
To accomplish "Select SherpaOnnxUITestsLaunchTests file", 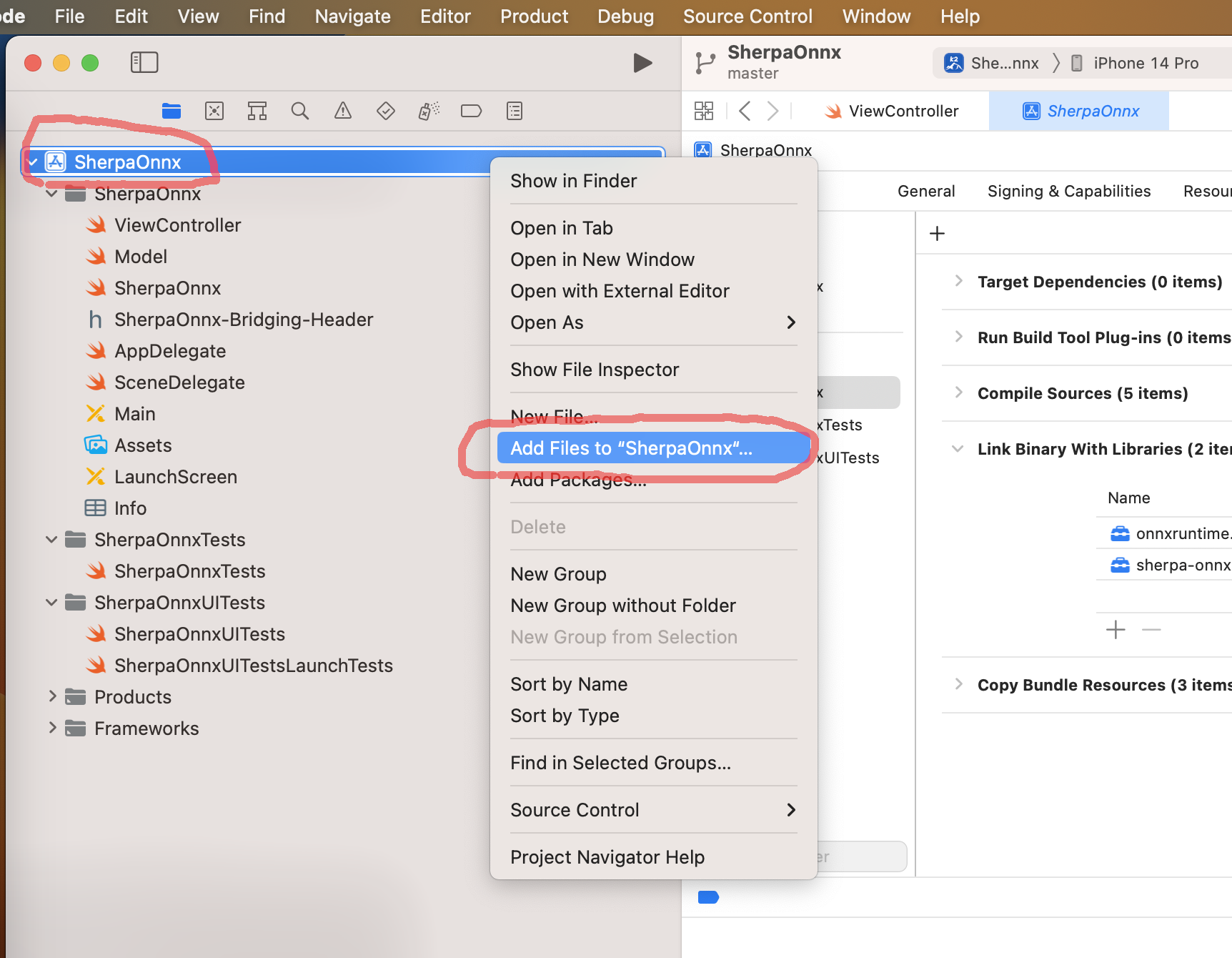I will pyautogui.click(x=239, y=666).
